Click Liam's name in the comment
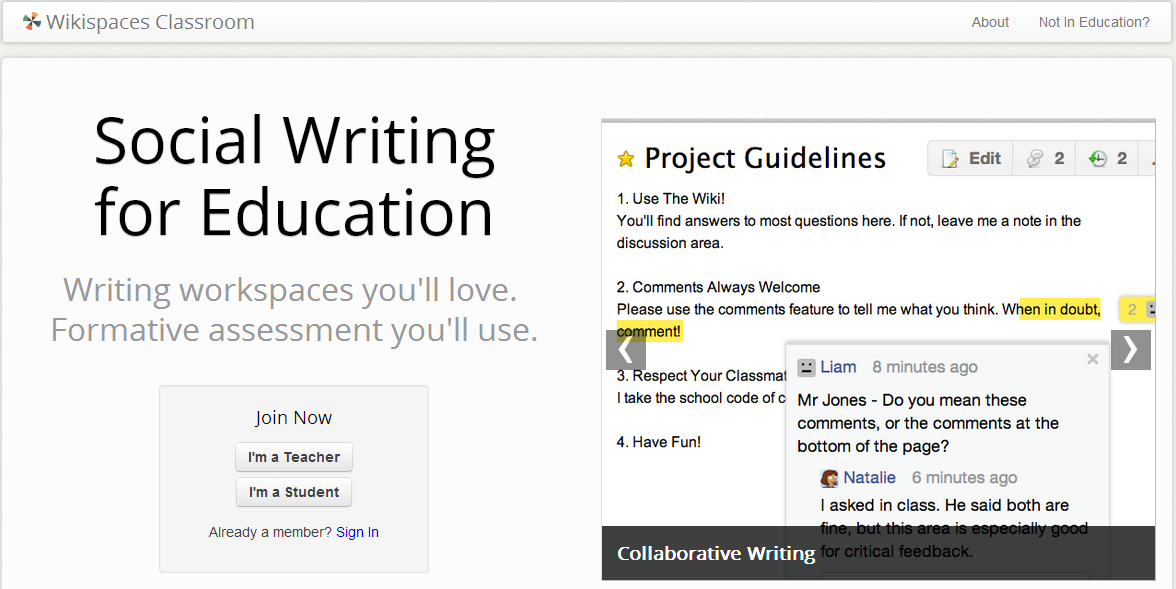 [838, 367]
